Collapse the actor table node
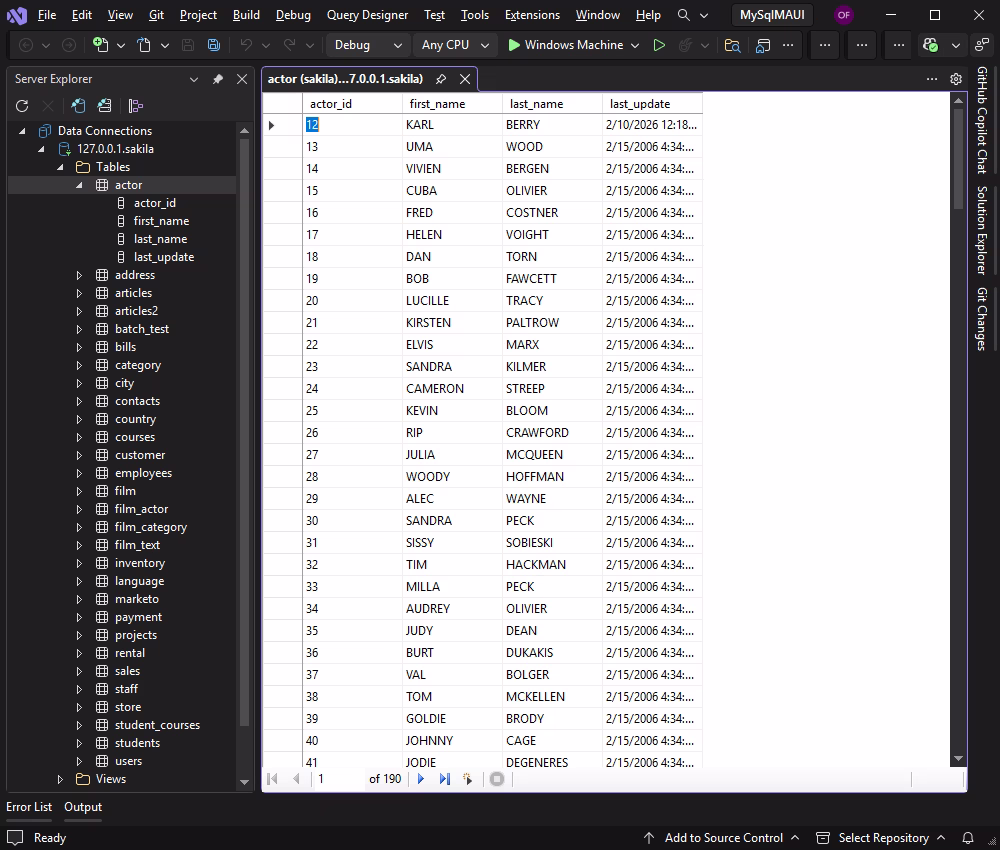 point(78,184)
